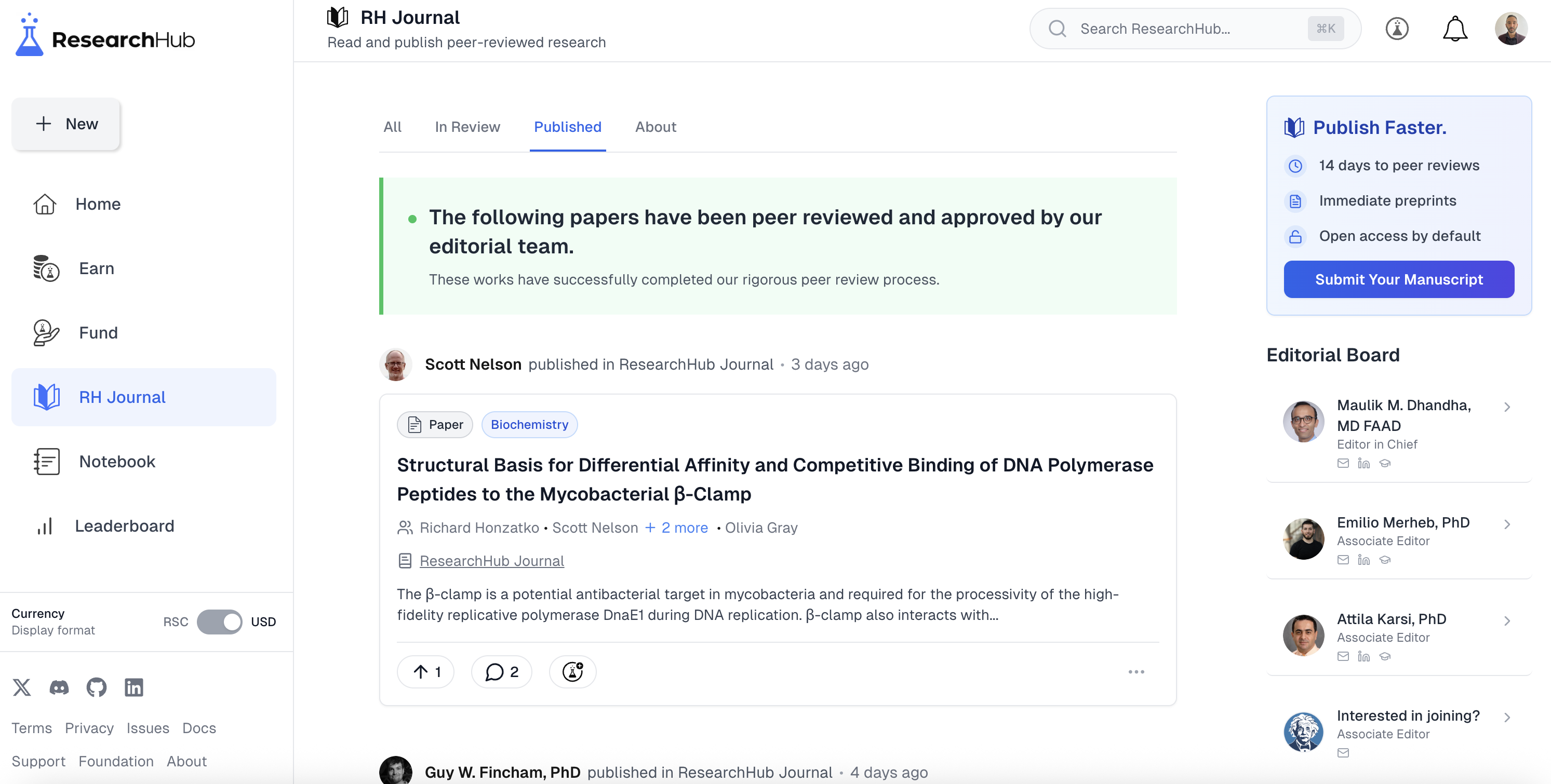
Task: Expand Attila Karsi's editor details
Action: point(1506,621)
